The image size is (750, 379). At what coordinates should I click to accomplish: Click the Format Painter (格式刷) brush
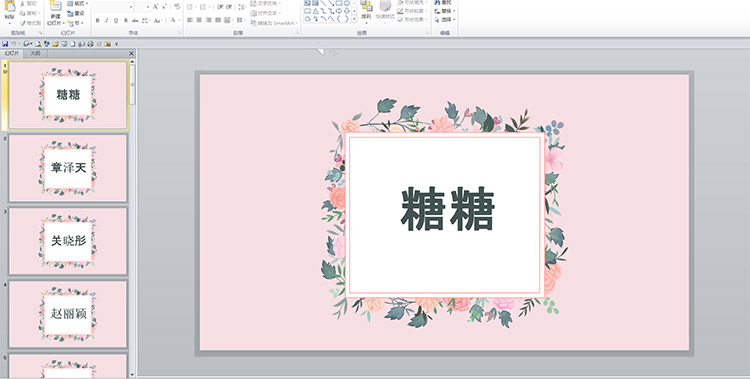[31, 23]
